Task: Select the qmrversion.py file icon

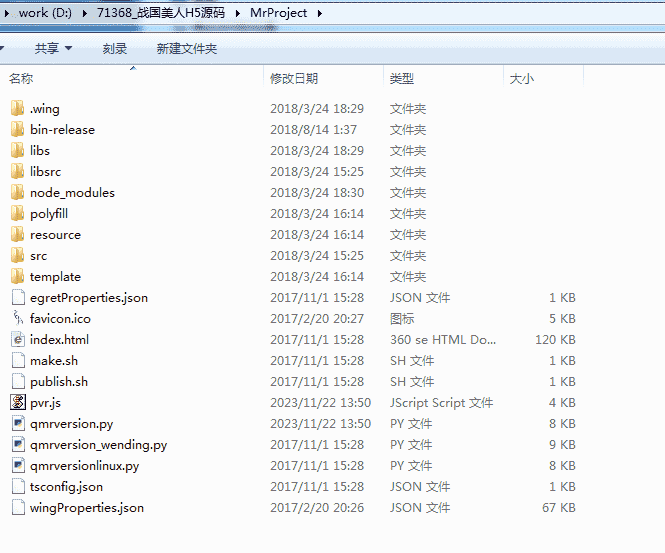Action: [x=17, y=423]
